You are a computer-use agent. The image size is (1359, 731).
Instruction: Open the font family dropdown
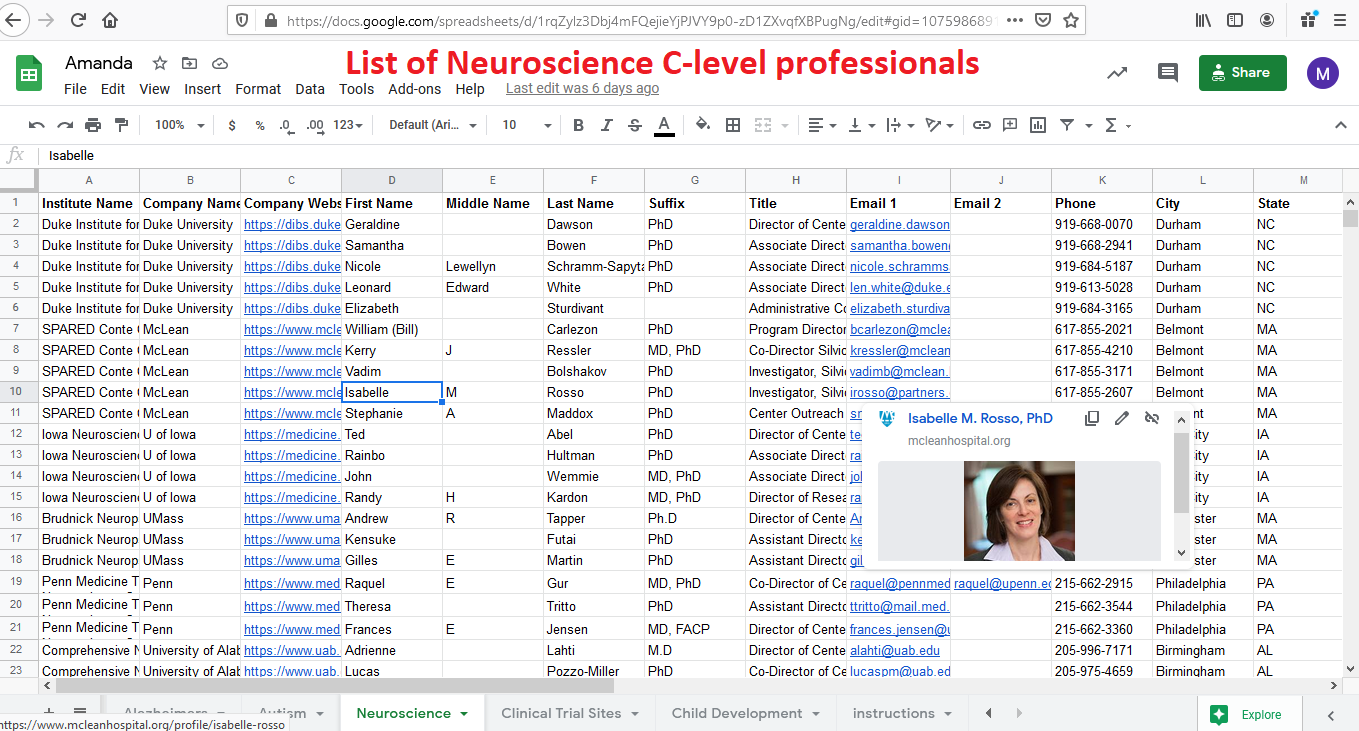tap(433, 125)
